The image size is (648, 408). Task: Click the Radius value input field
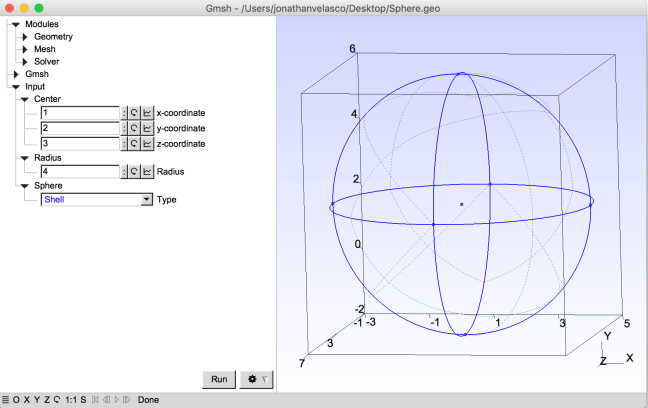click(x=80, y=172)
